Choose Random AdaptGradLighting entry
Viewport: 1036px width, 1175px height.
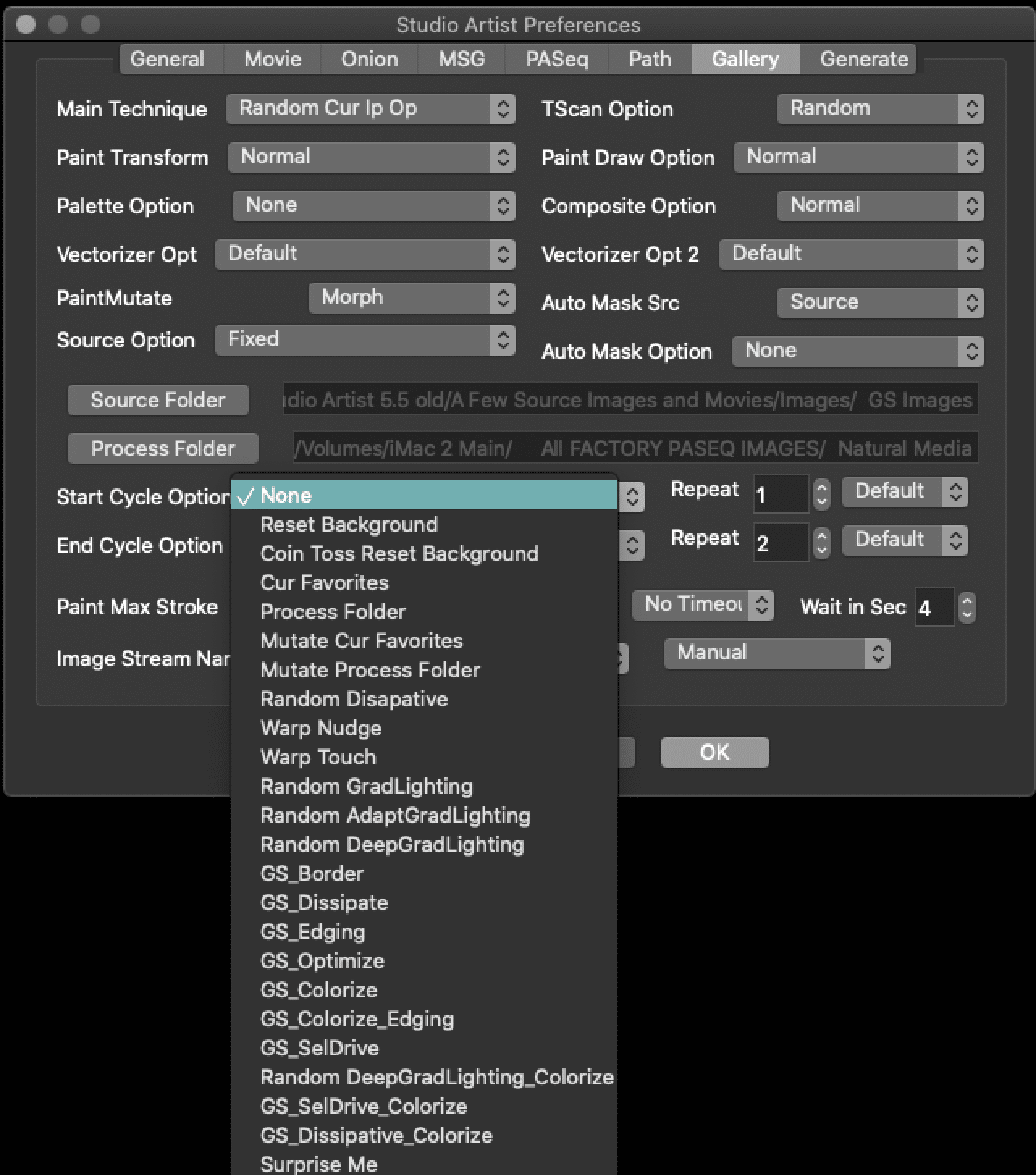(x=424, y=815)
